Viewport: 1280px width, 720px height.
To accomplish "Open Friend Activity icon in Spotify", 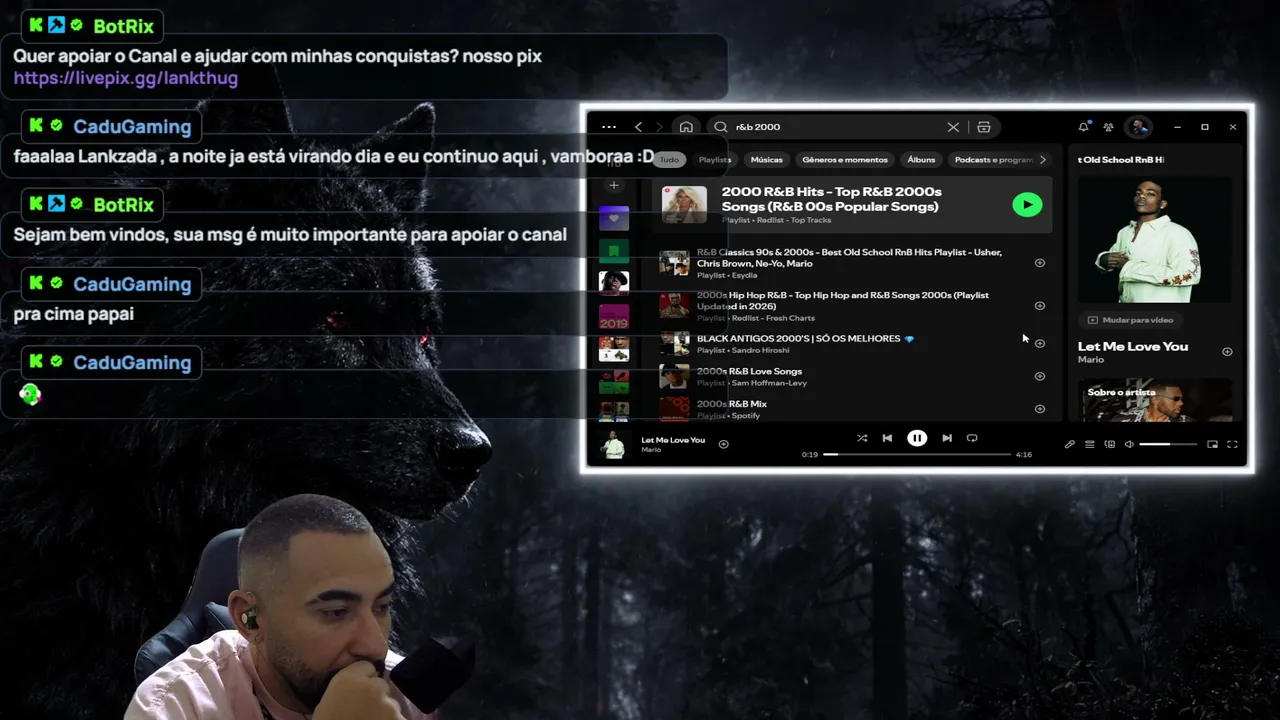I will tap(1108, 127).
